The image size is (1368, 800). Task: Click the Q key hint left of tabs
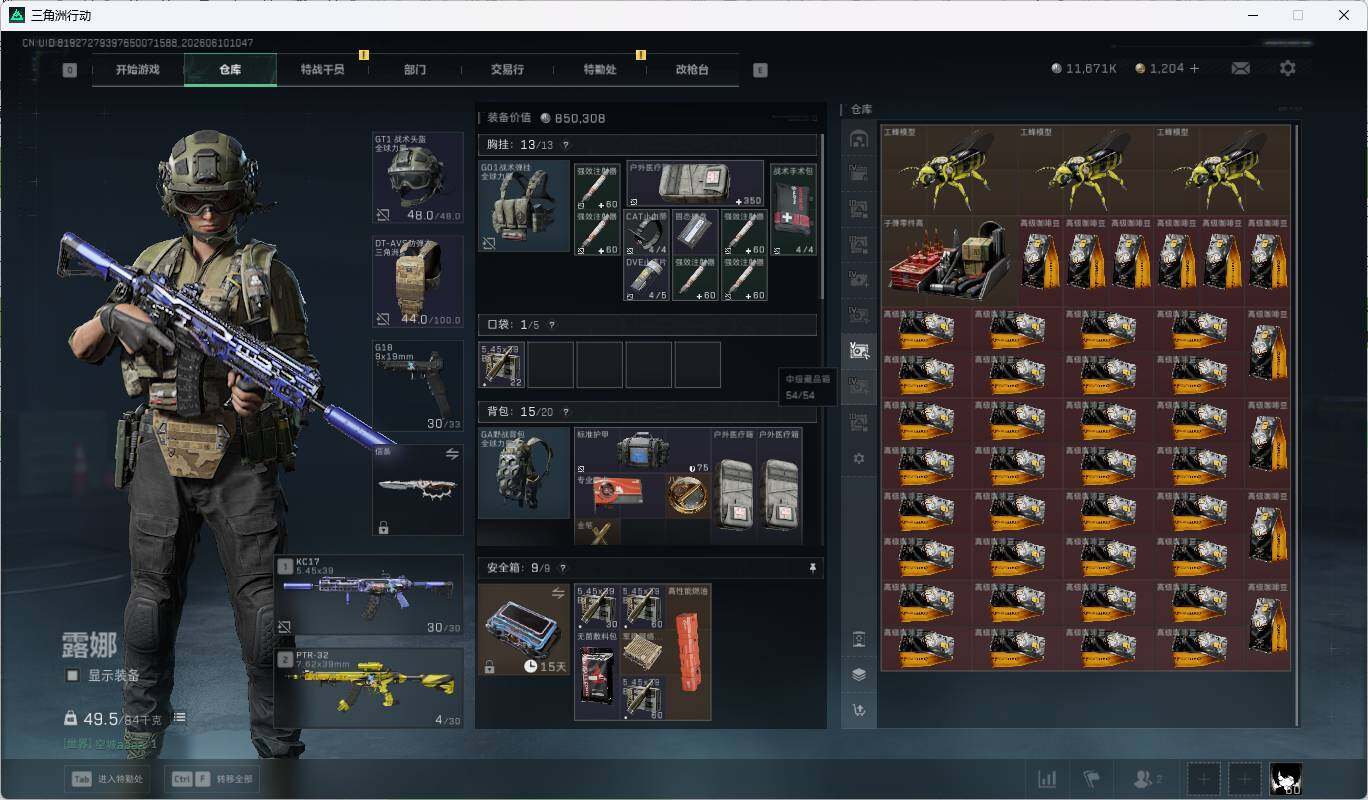(69, 70)
